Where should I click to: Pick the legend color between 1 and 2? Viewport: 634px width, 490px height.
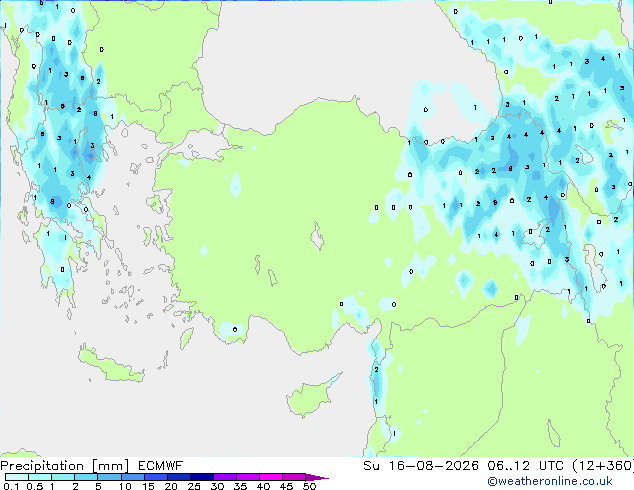(x=63, y=477)
